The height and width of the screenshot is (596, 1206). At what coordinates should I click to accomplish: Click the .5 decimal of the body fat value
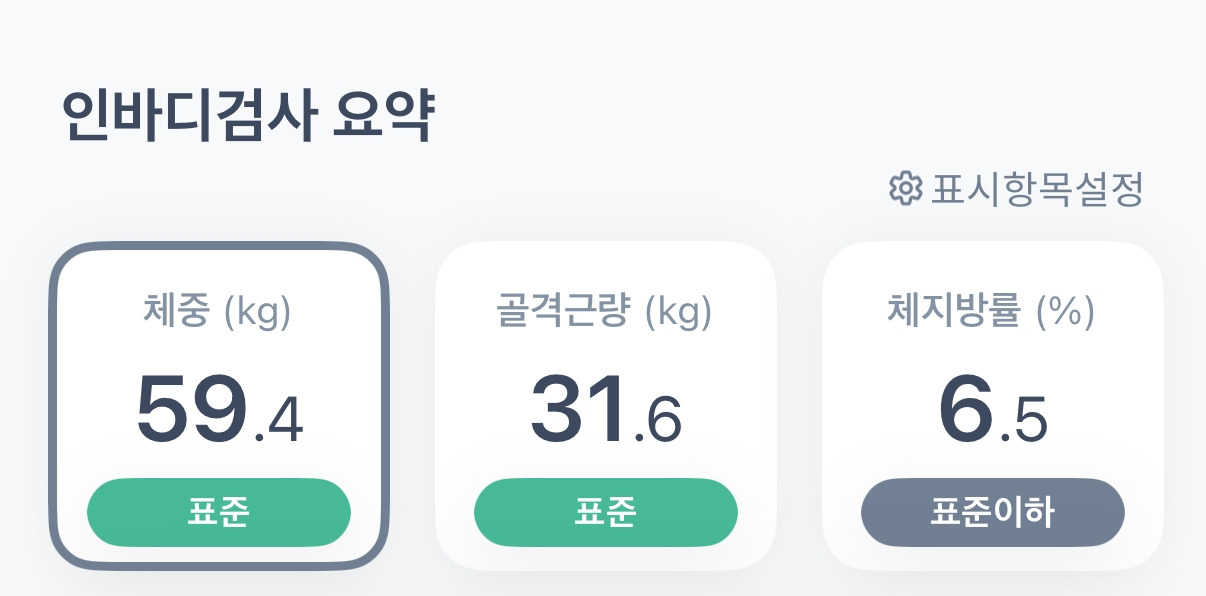1025,420
